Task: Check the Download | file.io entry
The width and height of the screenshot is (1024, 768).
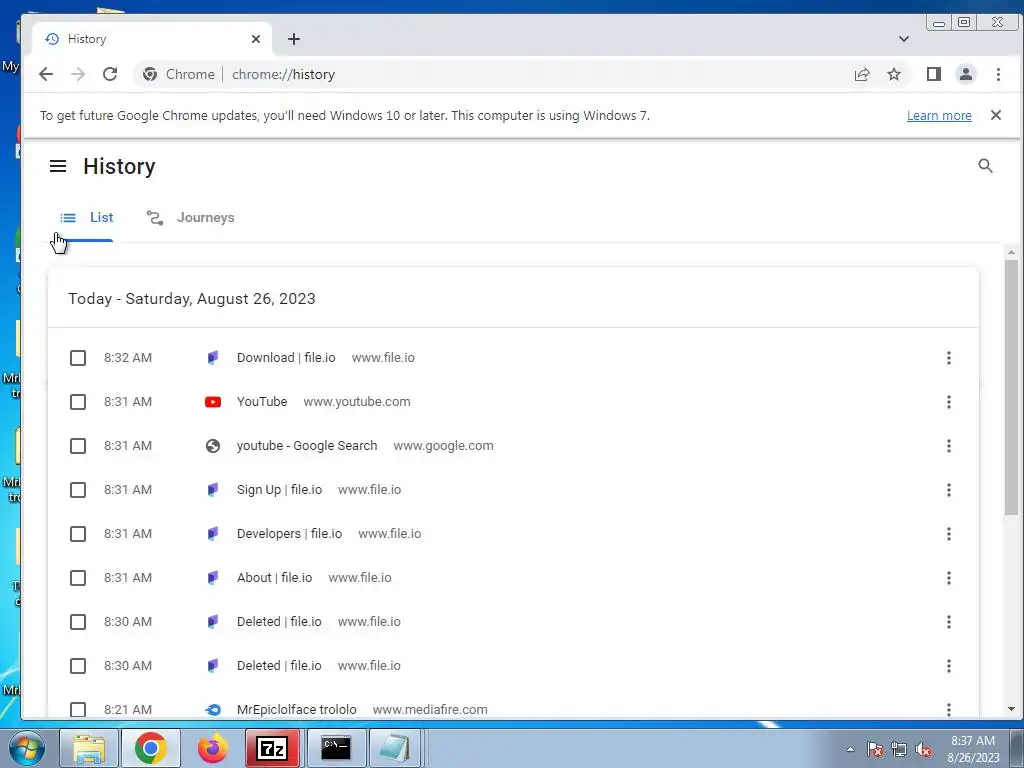Action: click(78, 358)
